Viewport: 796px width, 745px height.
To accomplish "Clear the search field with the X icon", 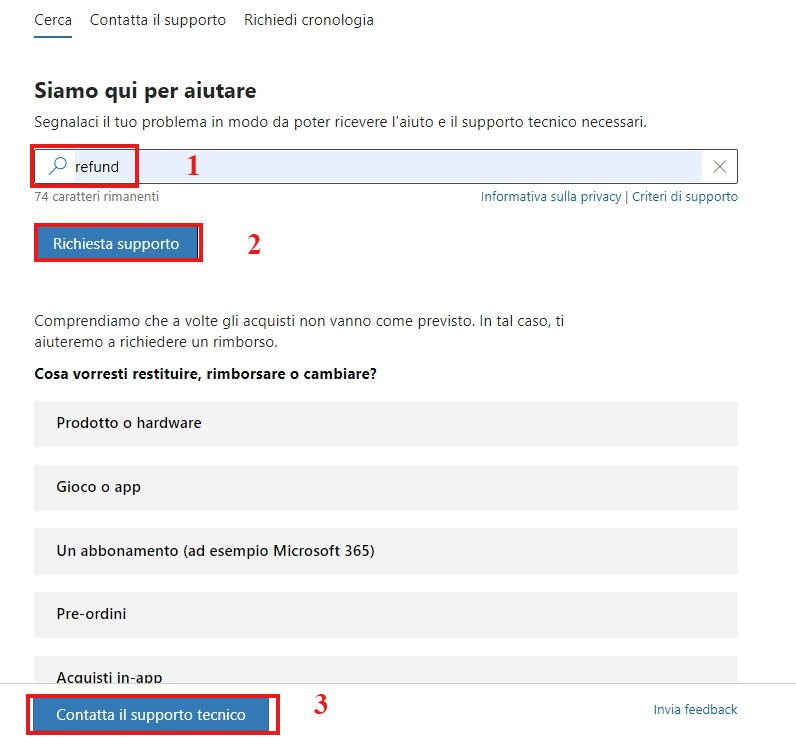I will pyautogui.click(x=719, y=166).
